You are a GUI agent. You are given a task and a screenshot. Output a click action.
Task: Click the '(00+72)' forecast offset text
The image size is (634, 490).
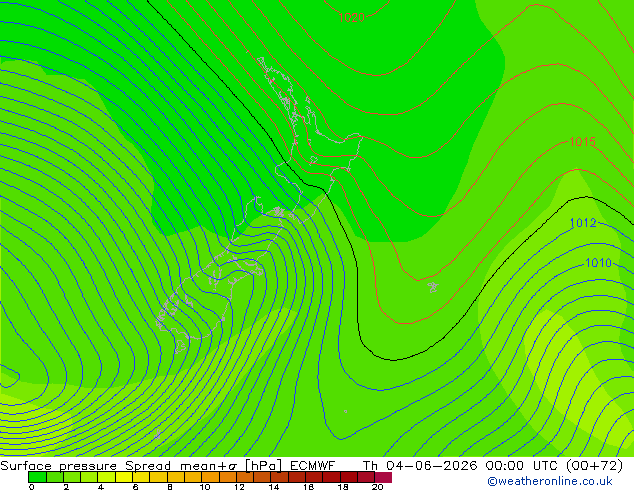click(594, 466)
